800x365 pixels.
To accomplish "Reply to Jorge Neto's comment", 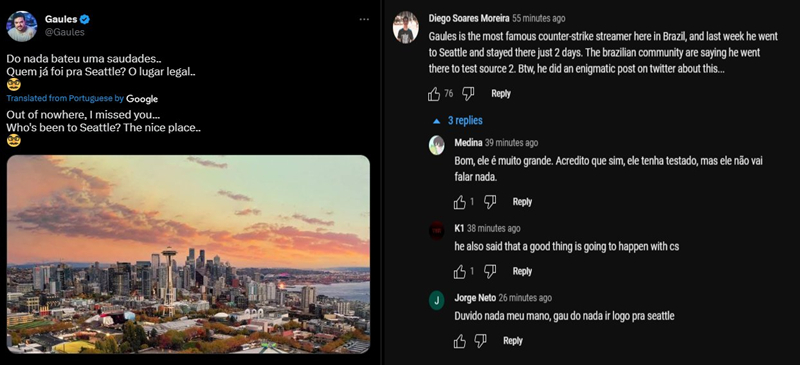I will (x=513, y=341).
